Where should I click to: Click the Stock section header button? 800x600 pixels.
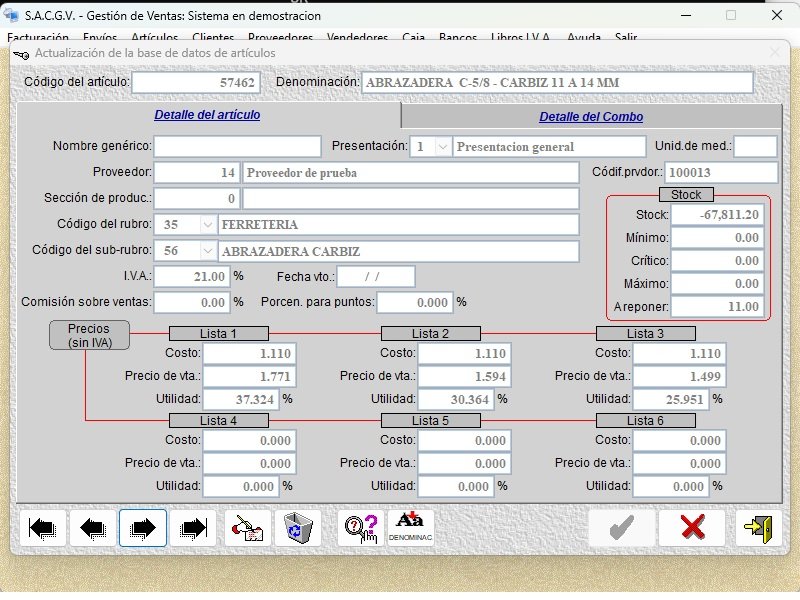[686, 195]
